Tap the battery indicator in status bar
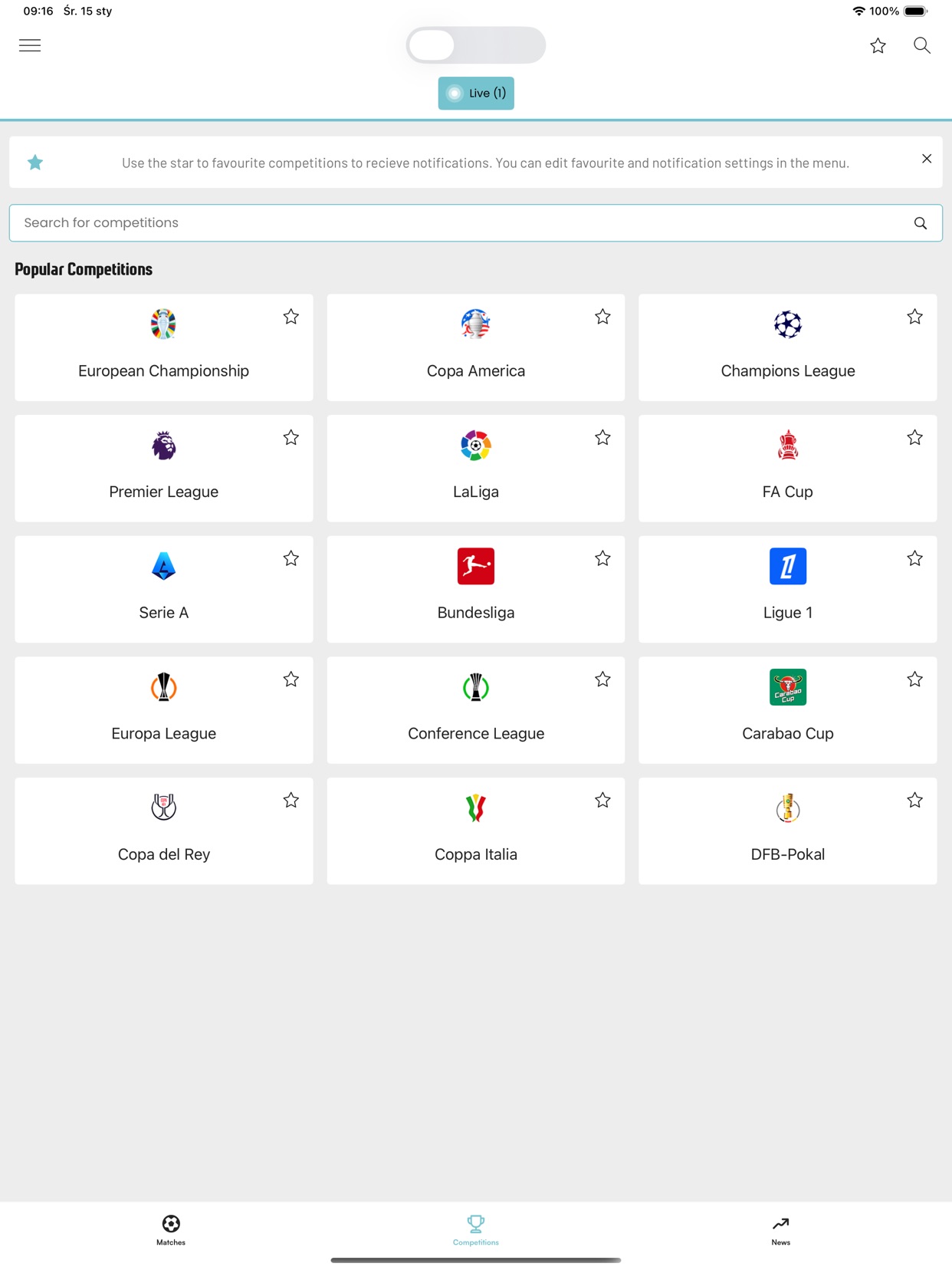Screen dimensions: 952x1270 [915, 12]
